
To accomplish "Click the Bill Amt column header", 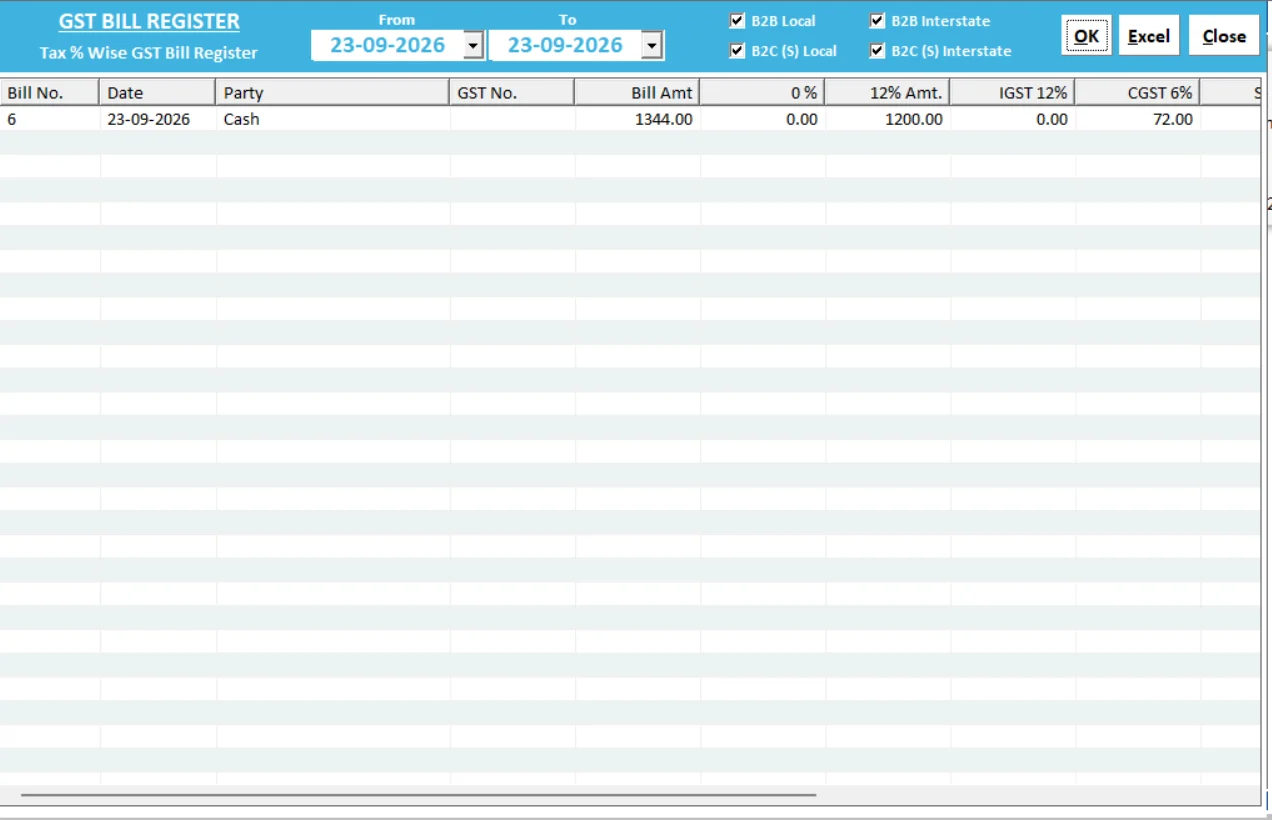I will tap(637, 93).
